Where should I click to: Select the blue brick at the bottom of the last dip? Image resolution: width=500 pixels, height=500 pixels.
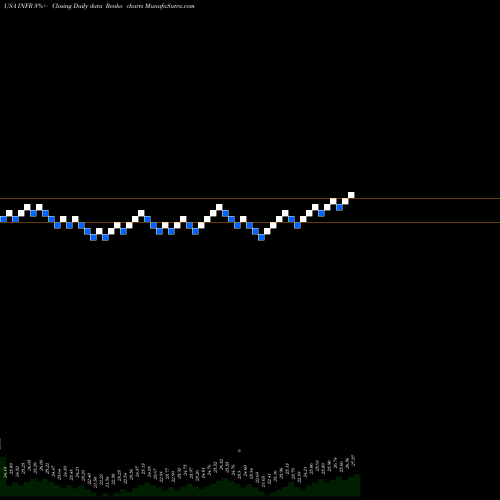pos(261,237)
